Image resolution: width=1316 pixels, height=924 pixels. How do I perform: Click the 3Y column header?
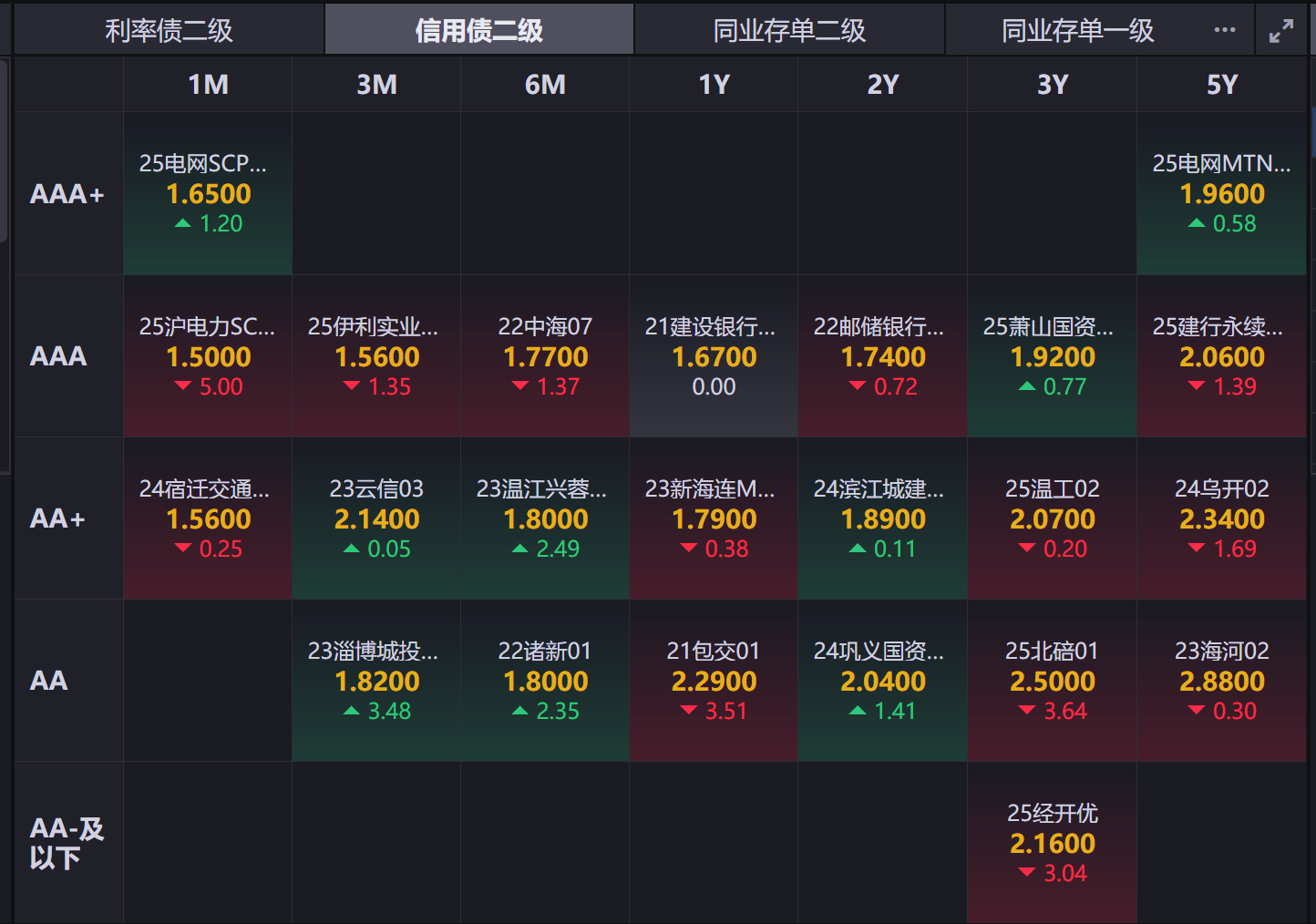pos(1053,85)
